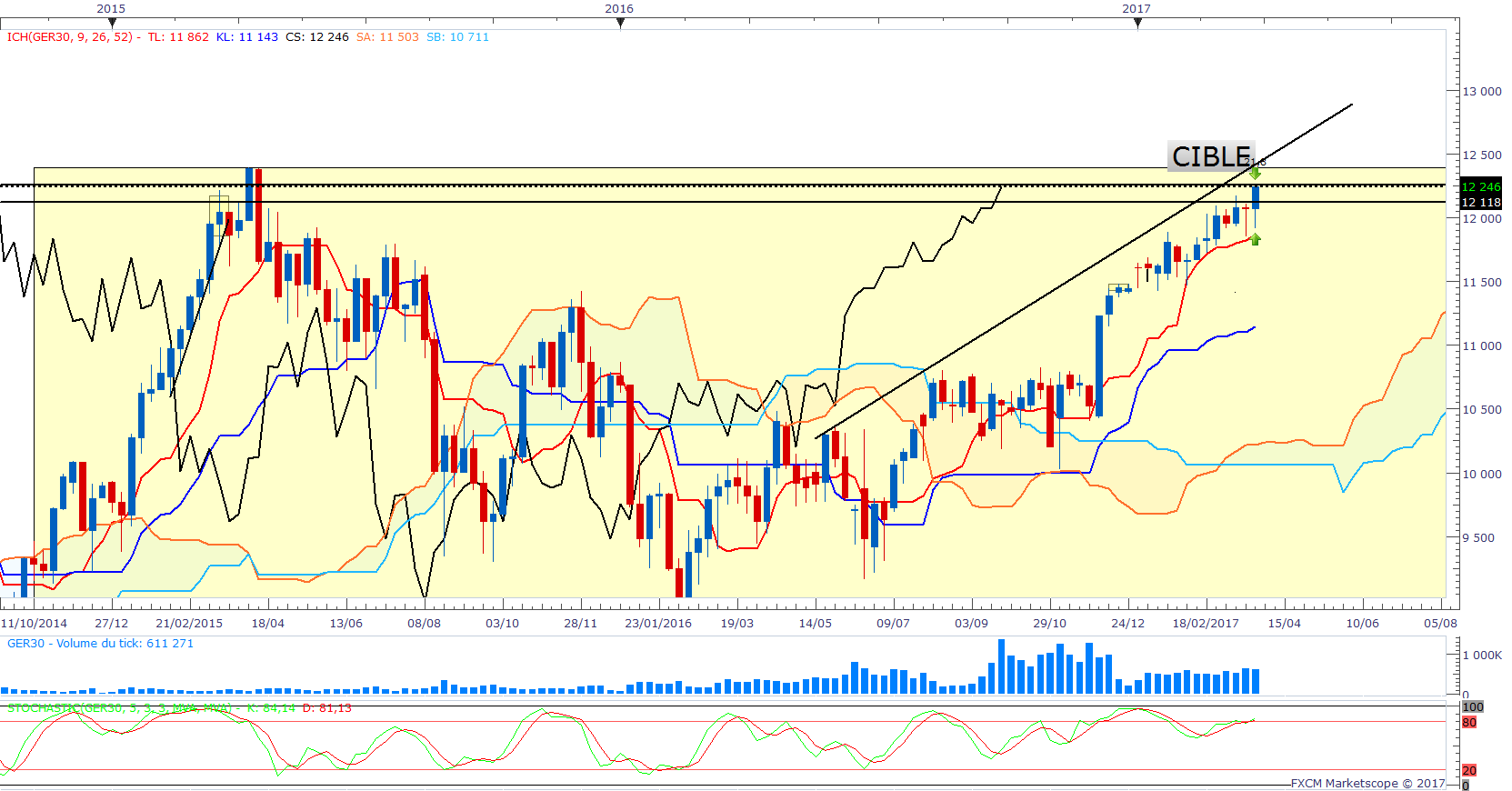Image resolution: width=1512 pixels, height=791 pixels.
Task: Click the 24/12 date on the time axis
Action: 1128,624
